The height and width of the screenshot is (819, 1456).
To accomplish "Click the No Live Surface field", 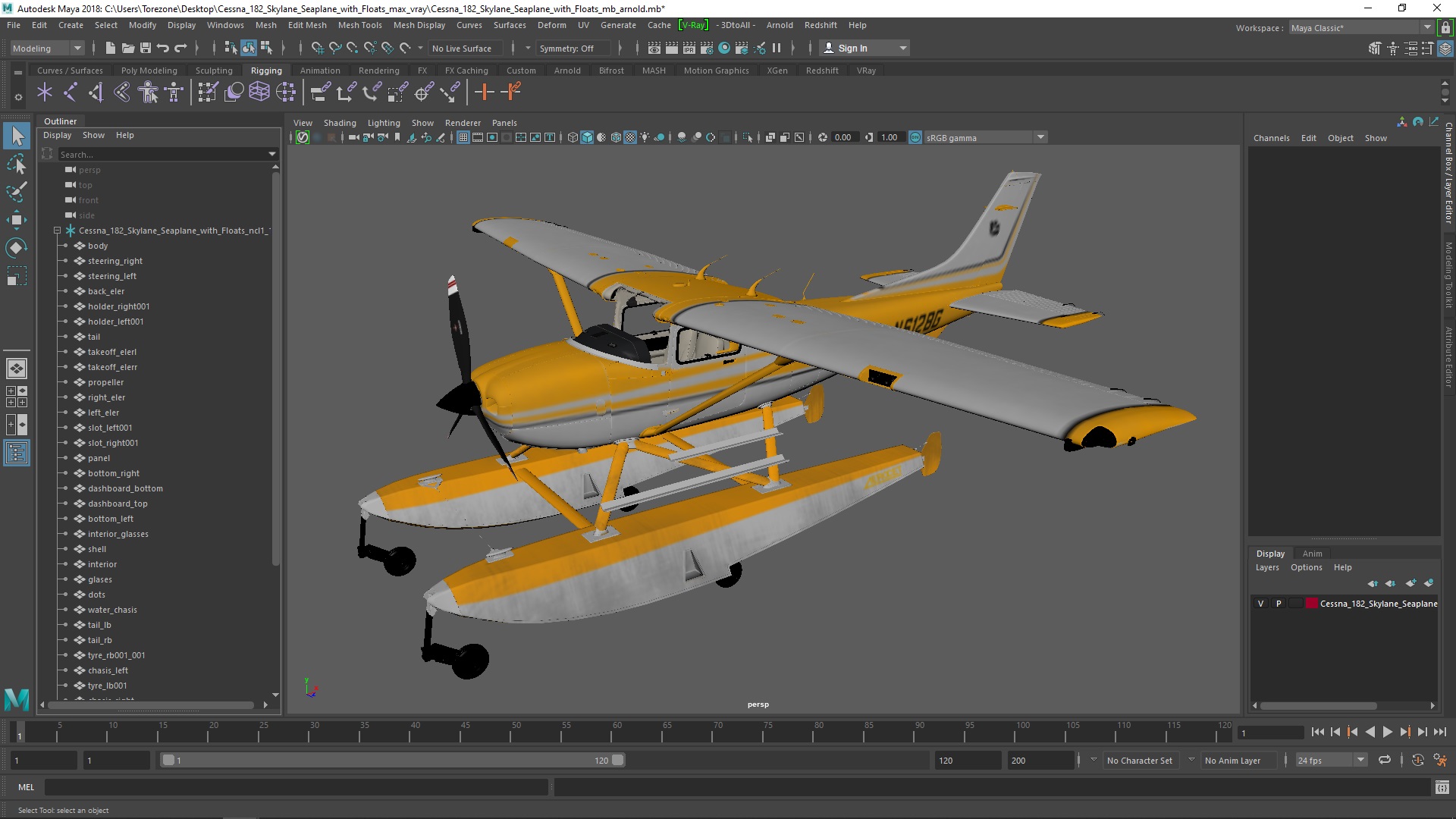I will click(x=466, y=48).
